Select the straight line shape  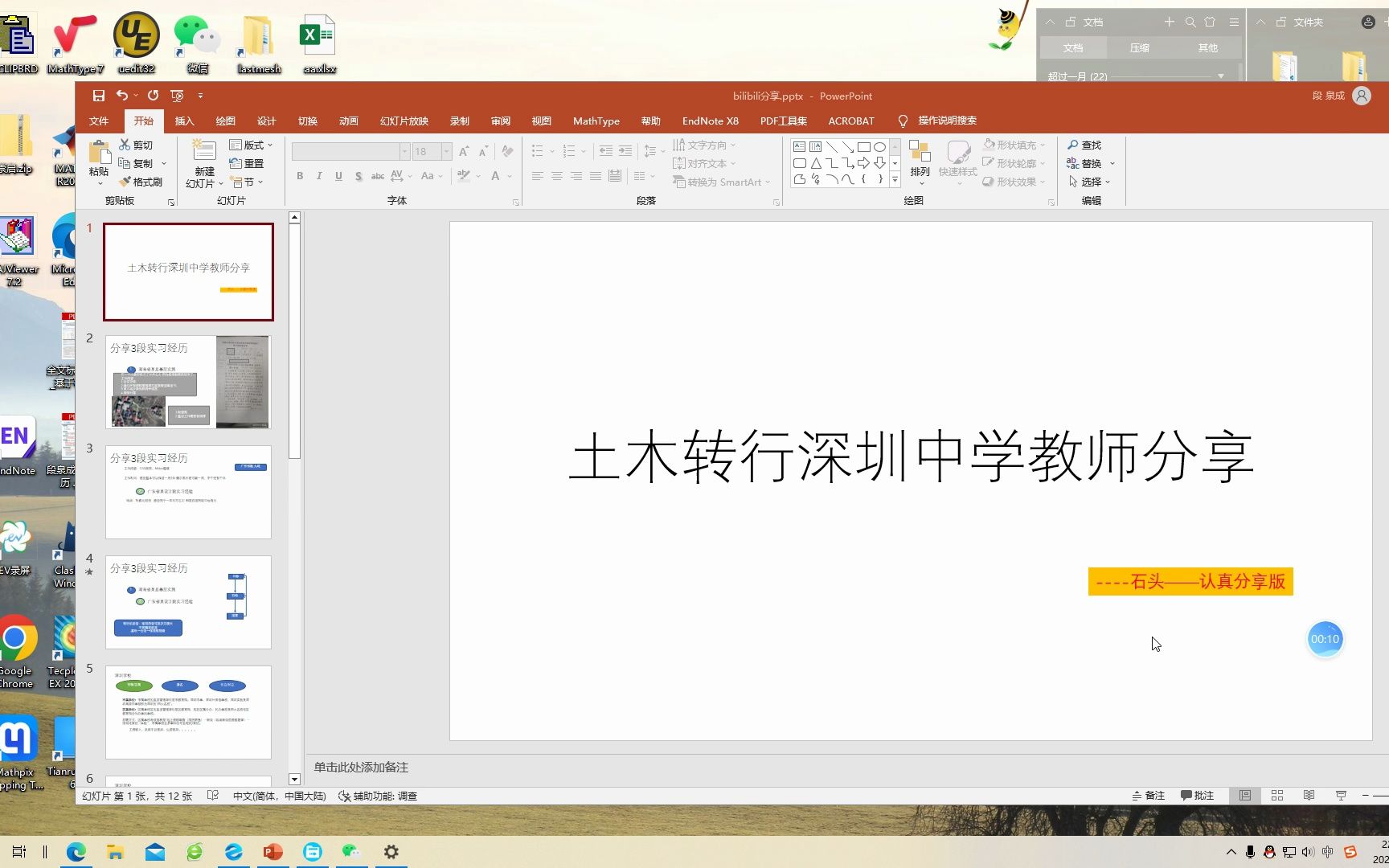click(831, 147)
